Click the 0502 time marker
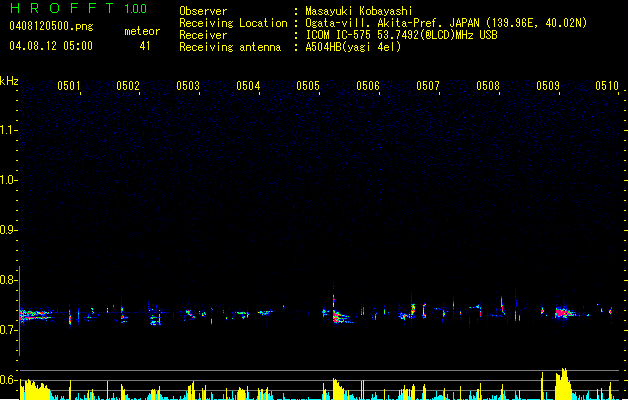629x400 pixels. tap(128, 86)
